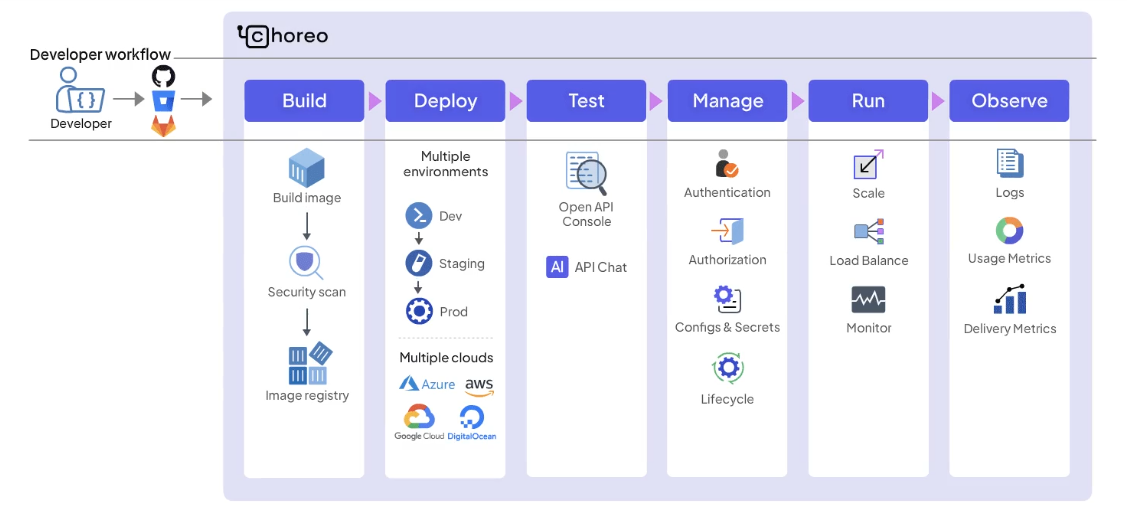Viewport: 1127px width, 513px height.
Task: Click the DigitalOcean logo
Action: click(472, 422)
